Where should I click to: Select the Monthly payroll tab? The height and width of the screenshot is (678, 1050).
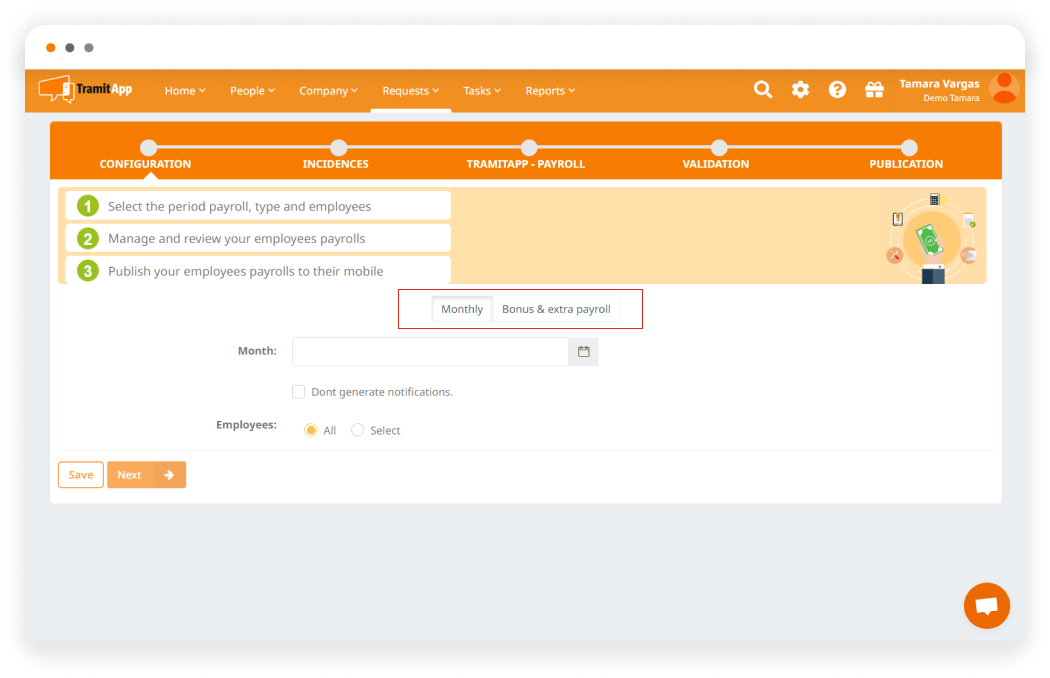tap(462, 309)
